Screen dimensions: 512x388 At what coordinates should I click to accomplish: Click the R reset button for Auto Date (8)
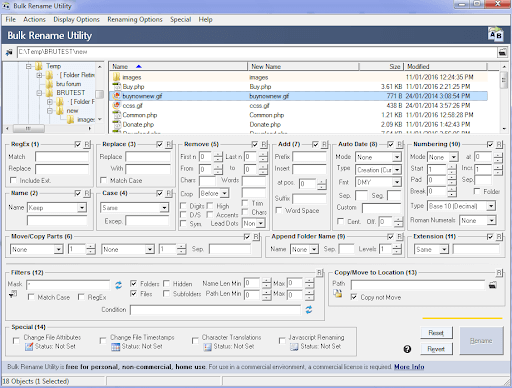point(399,144)
